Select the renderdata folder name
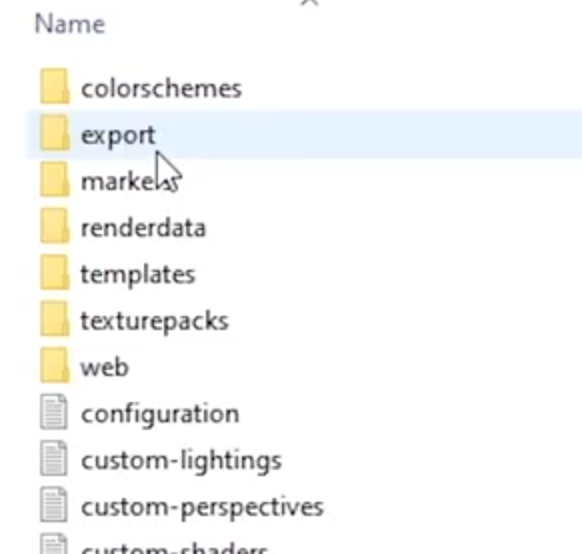 143,227
